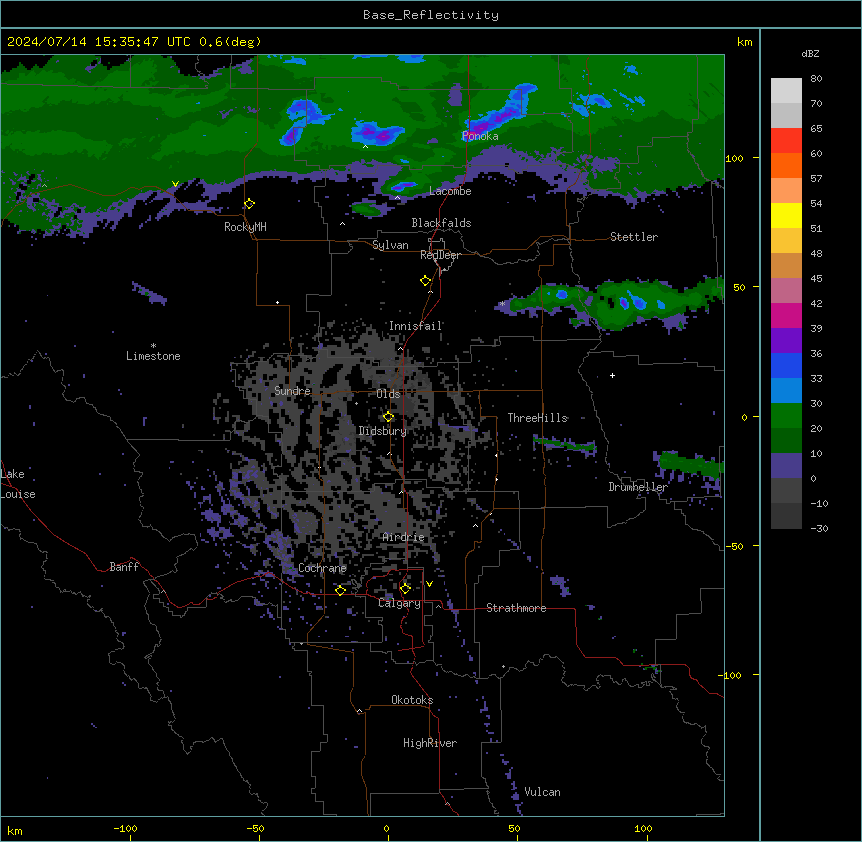Viewport: 862px width, 842px height.
Task: Click the Banff label
Action: click(x=124, y=567)
